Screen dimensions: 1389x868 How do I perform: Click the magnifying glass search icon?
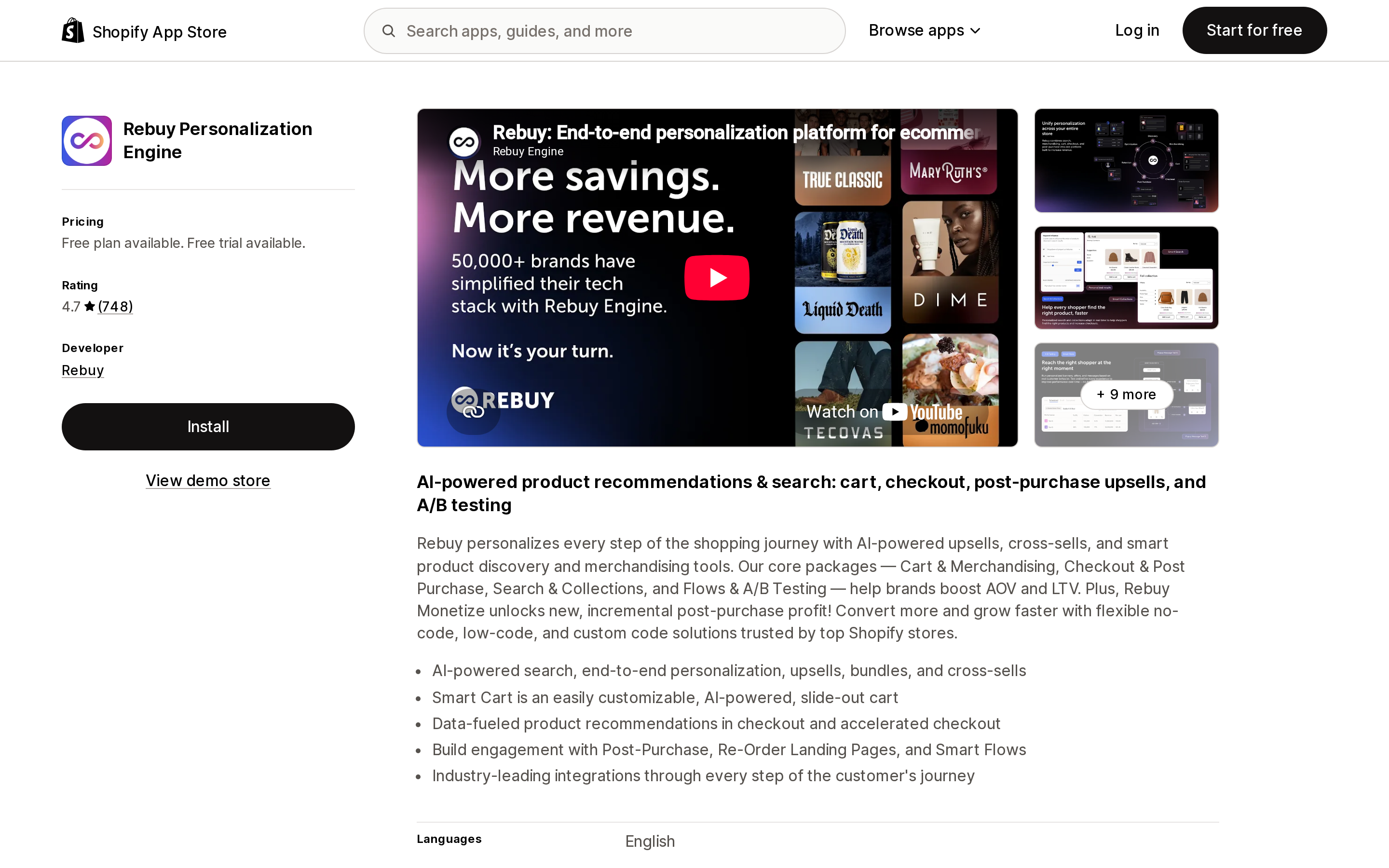[389, 30]
